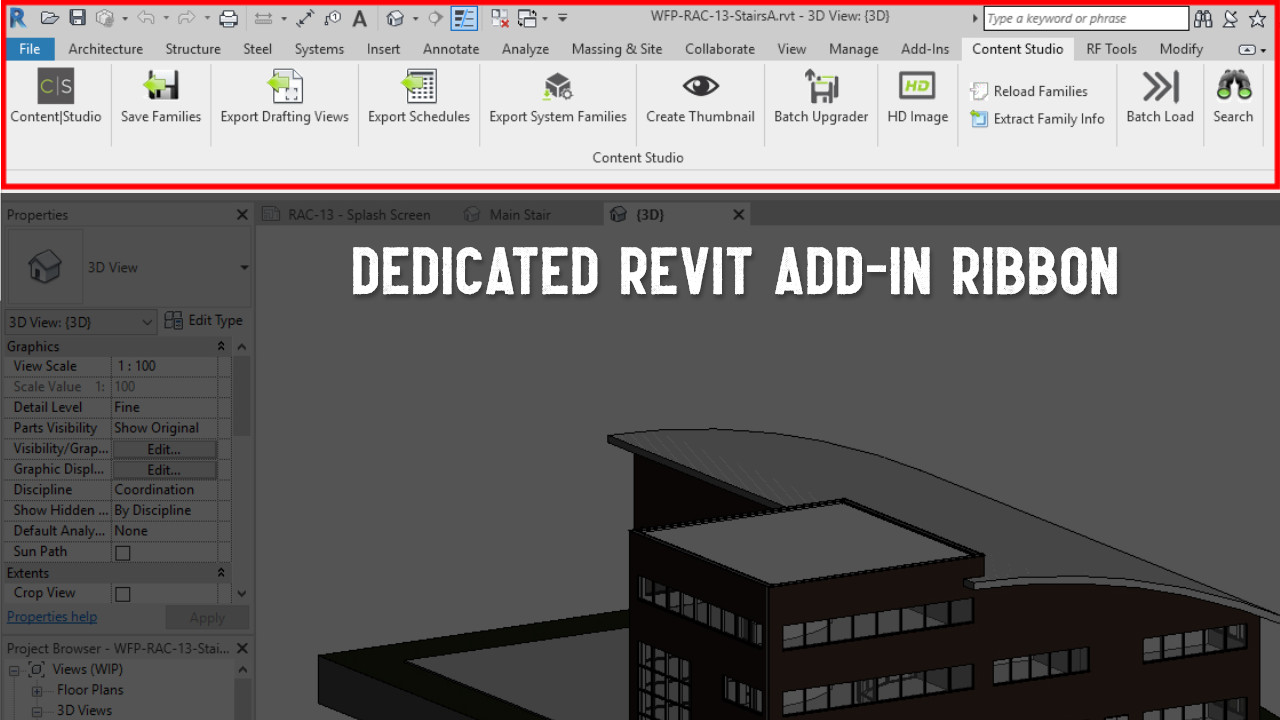
Task: Open the RF Tools ribbon tab
Action: 1111,49
